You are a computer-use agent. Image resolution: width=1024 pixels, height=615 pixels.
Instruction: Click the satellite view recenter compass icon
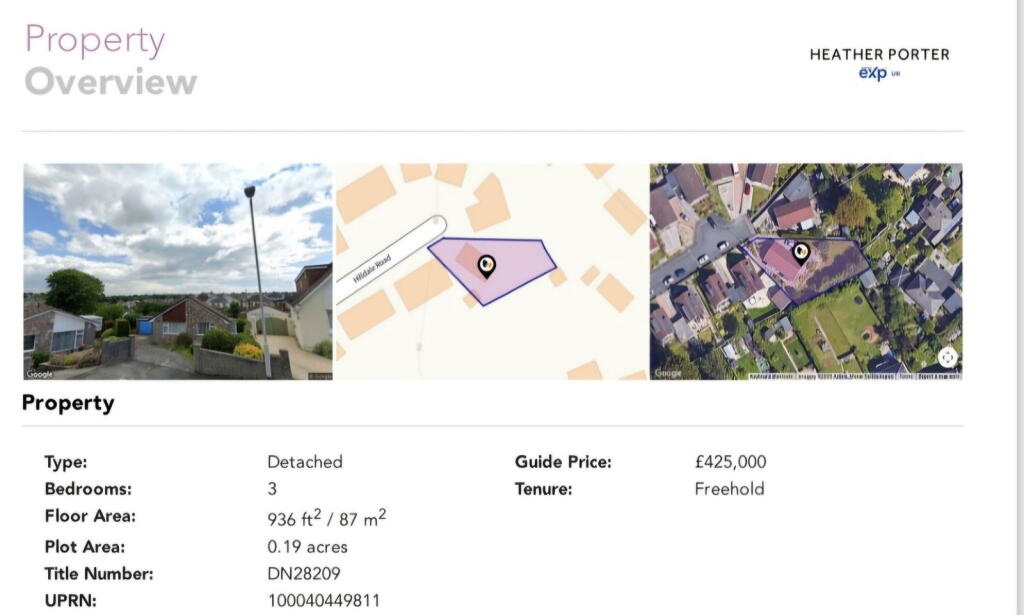pyautogui.click(x=947, y=357)
